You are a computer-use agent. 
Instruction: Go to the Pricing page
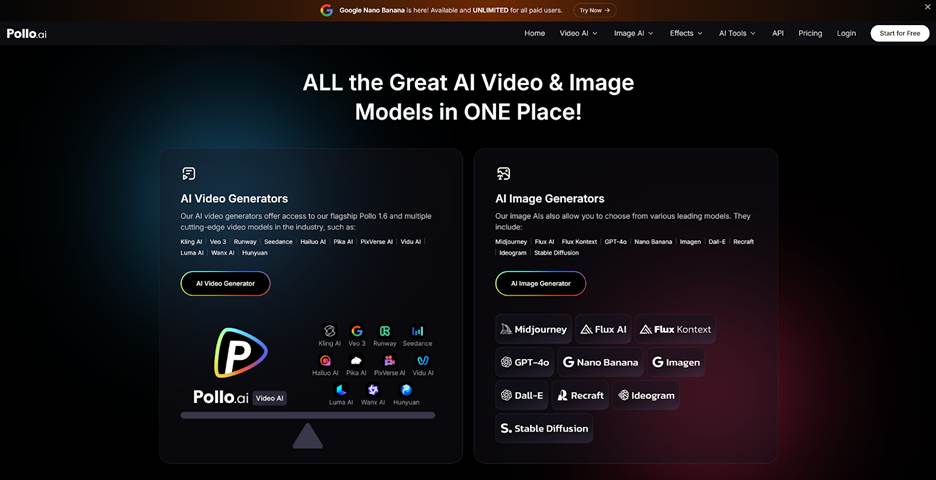point(810,33)
